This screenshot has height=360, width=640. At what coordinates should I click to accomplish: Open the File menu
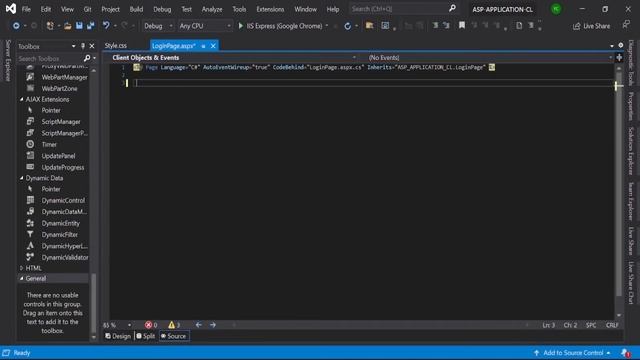tap(26, 9)
